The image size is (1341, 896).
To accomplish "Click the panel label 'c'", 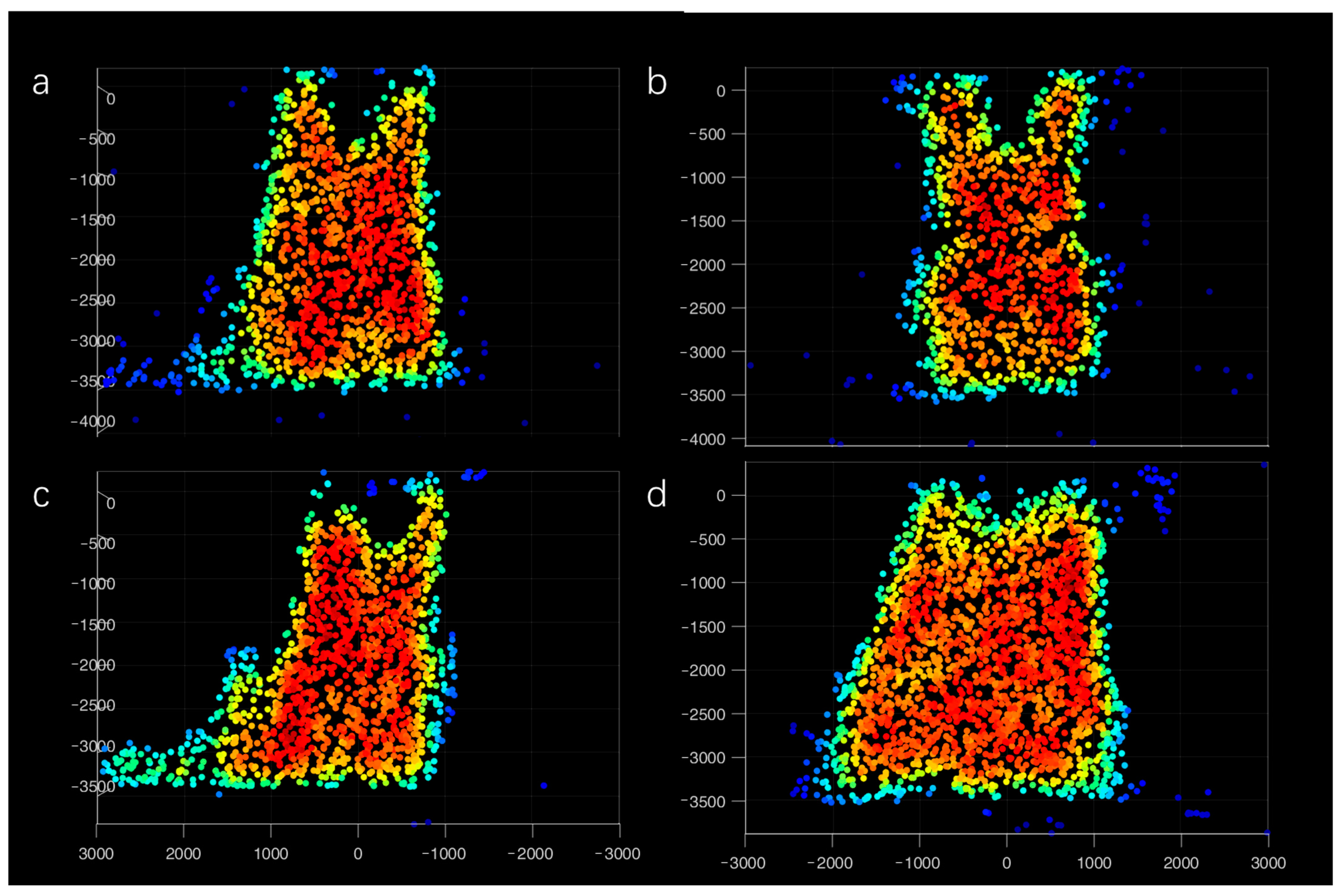I will [x=41, y=496].
